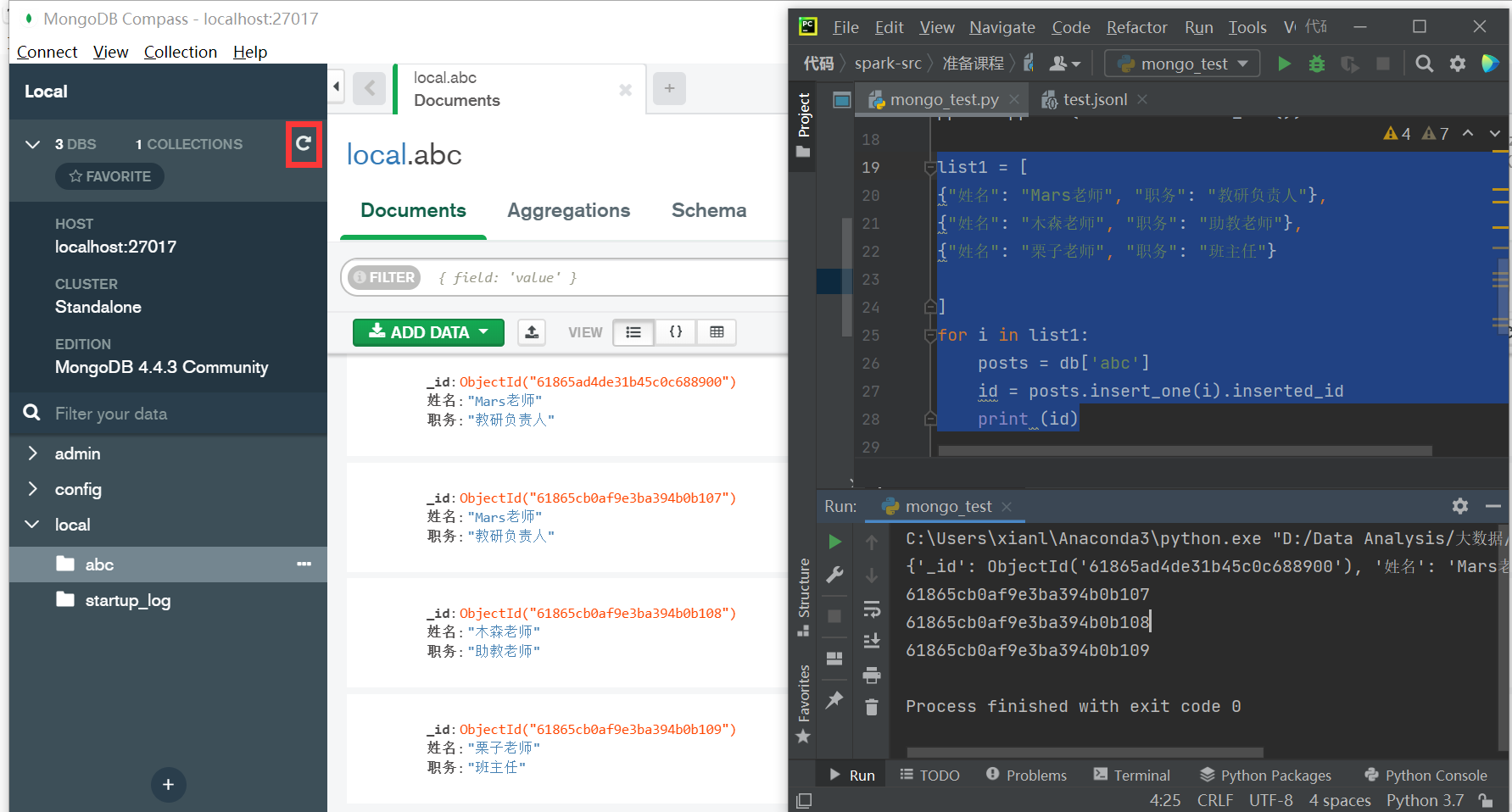Open Python Packages tool window
This screenshot has width=1512, height=812.
(x=1265, y=776)
